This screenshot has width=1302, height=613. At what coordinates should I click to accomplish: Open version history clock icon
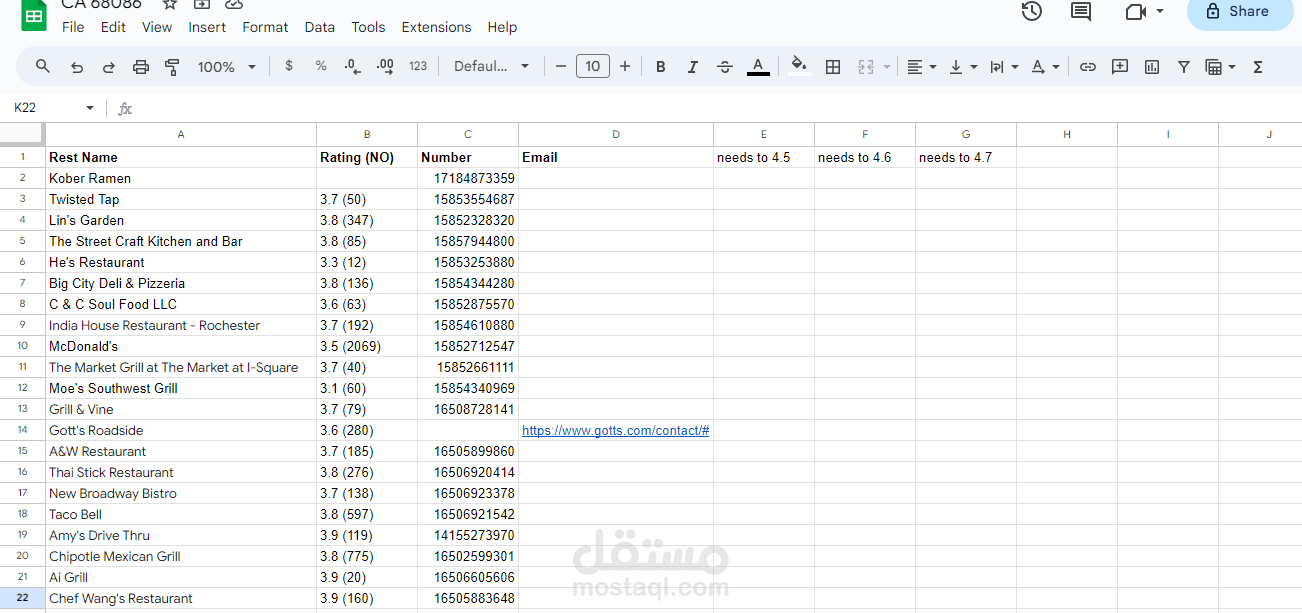coord(1032,11)
